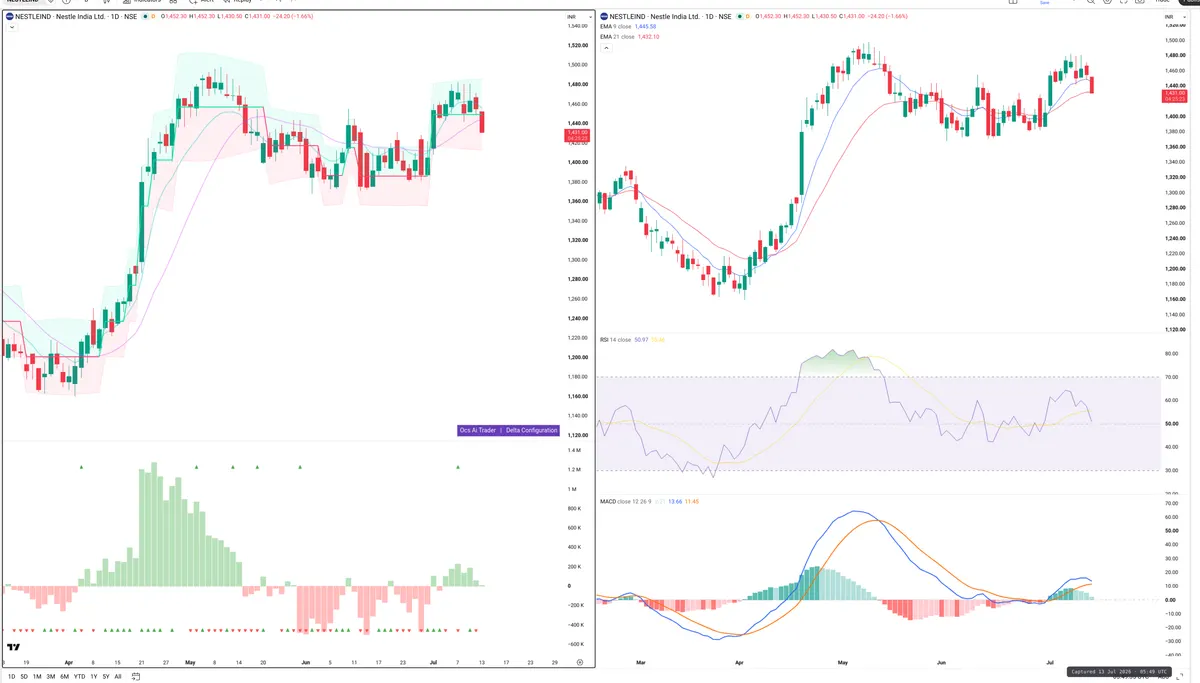
Task: Select the 5D time range button
Action: pyautogui.click(x=24, y=676)
